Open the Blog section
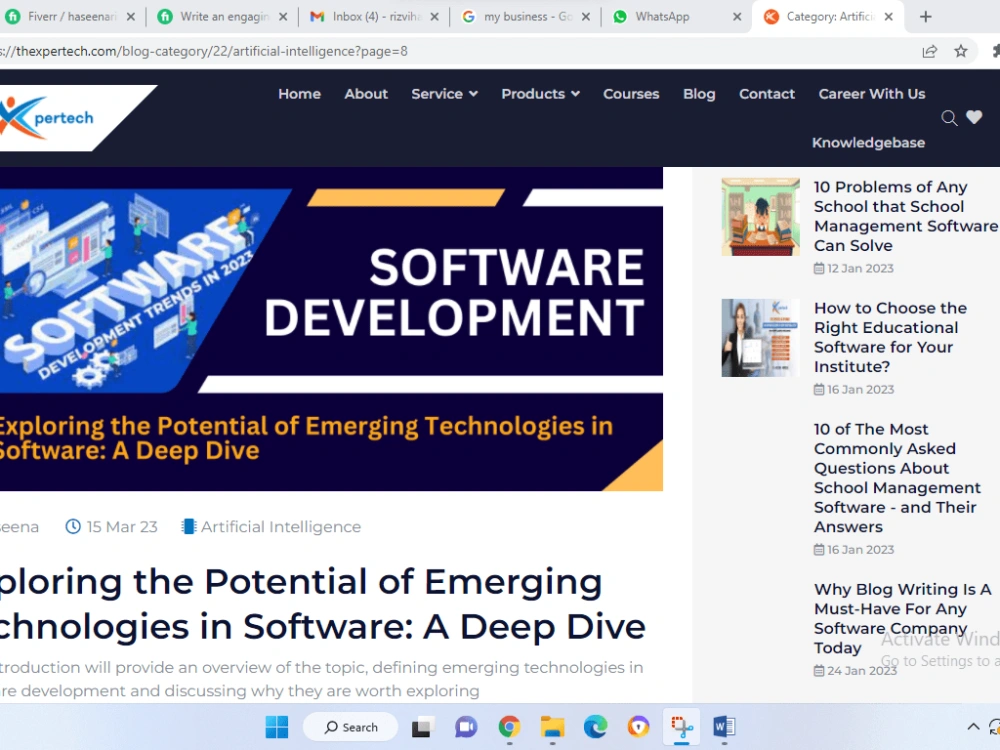This screenshot has height=750, width=1000. tap(699, 94)
